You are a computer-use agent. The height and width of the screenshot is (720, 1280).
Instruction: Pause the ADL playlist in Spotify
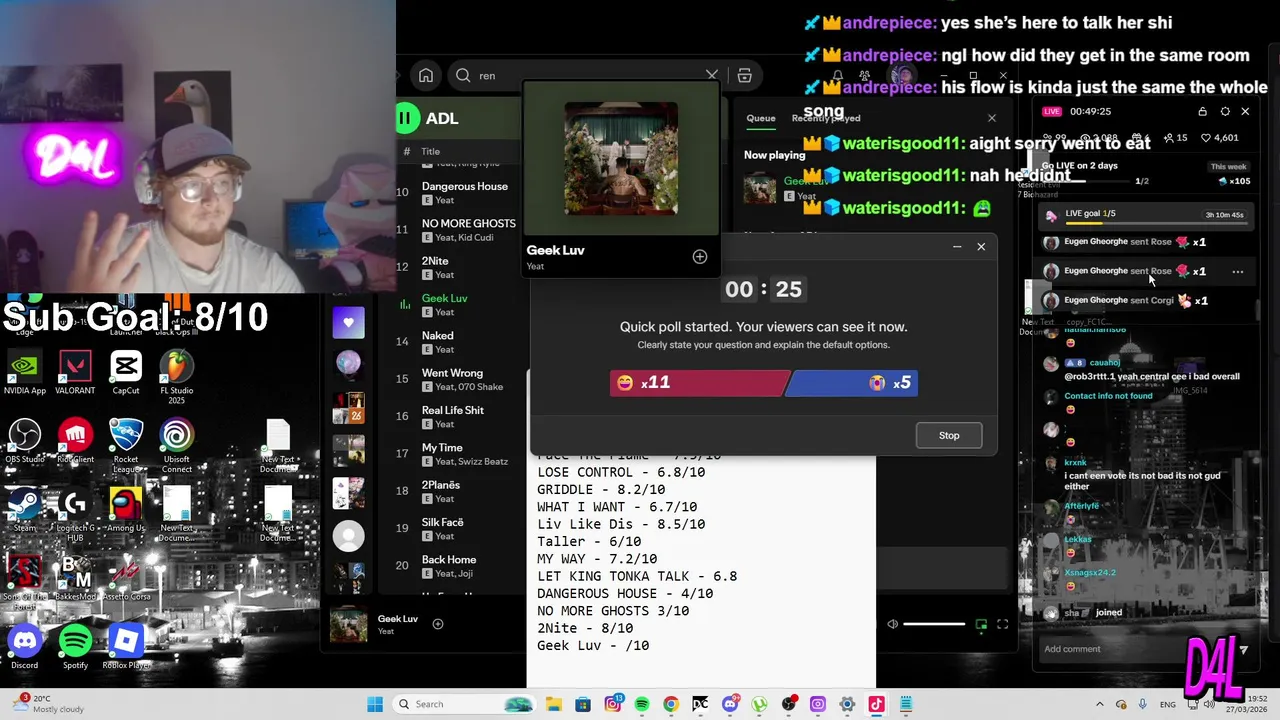coord(406,118)
